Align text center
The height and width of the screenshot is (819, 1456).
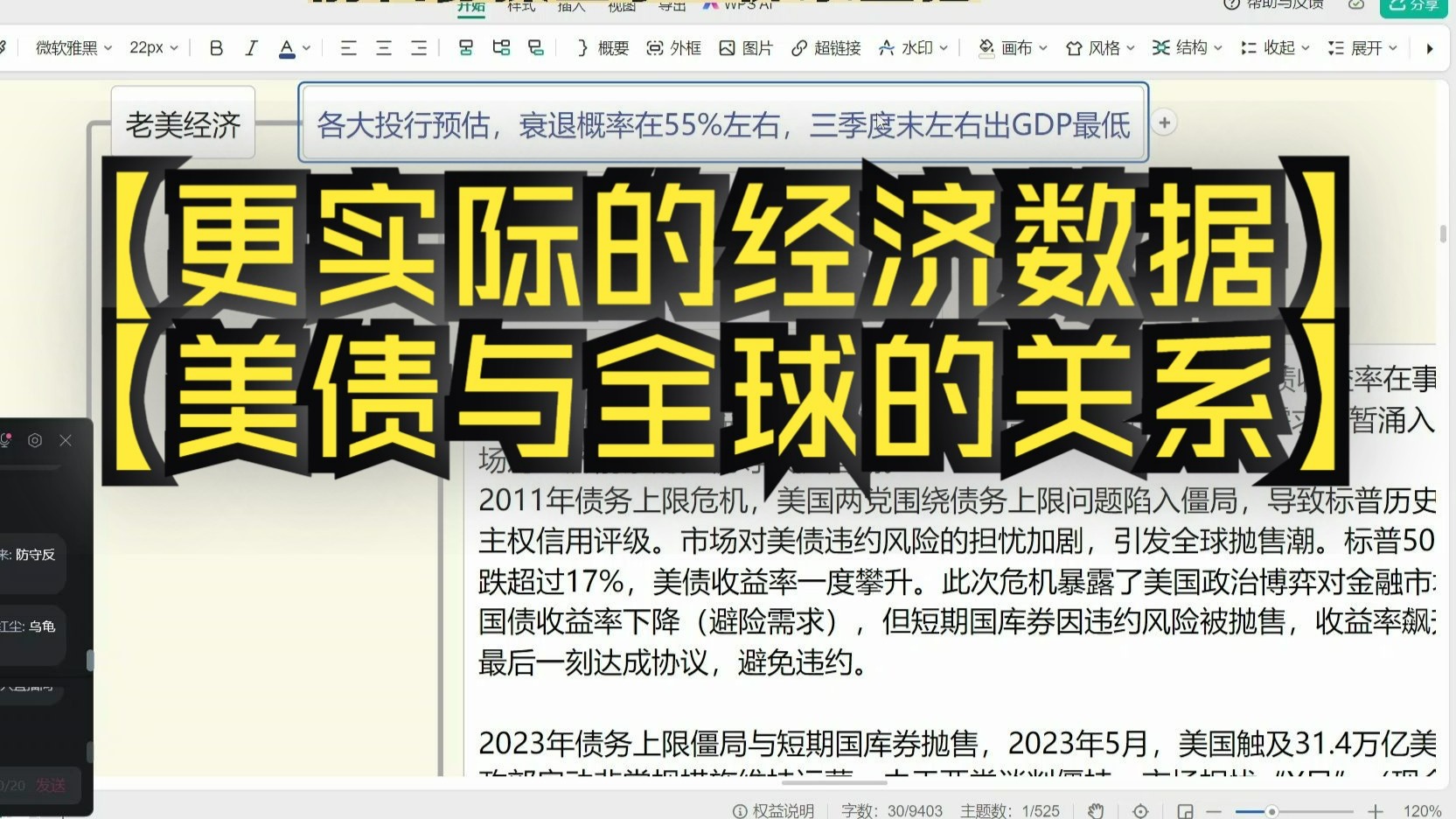[x=383, y=48]
